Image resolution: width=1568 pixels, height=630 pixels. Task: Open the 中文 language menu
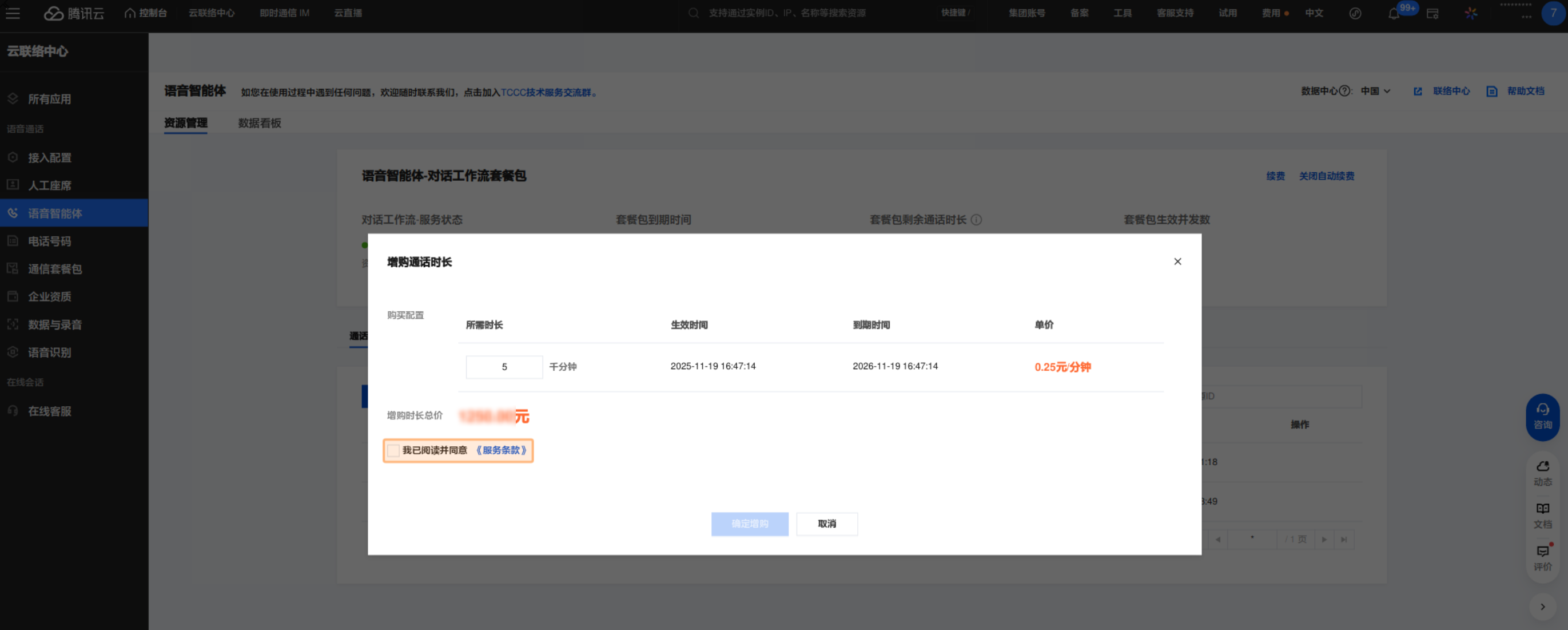coord(1314,13)
